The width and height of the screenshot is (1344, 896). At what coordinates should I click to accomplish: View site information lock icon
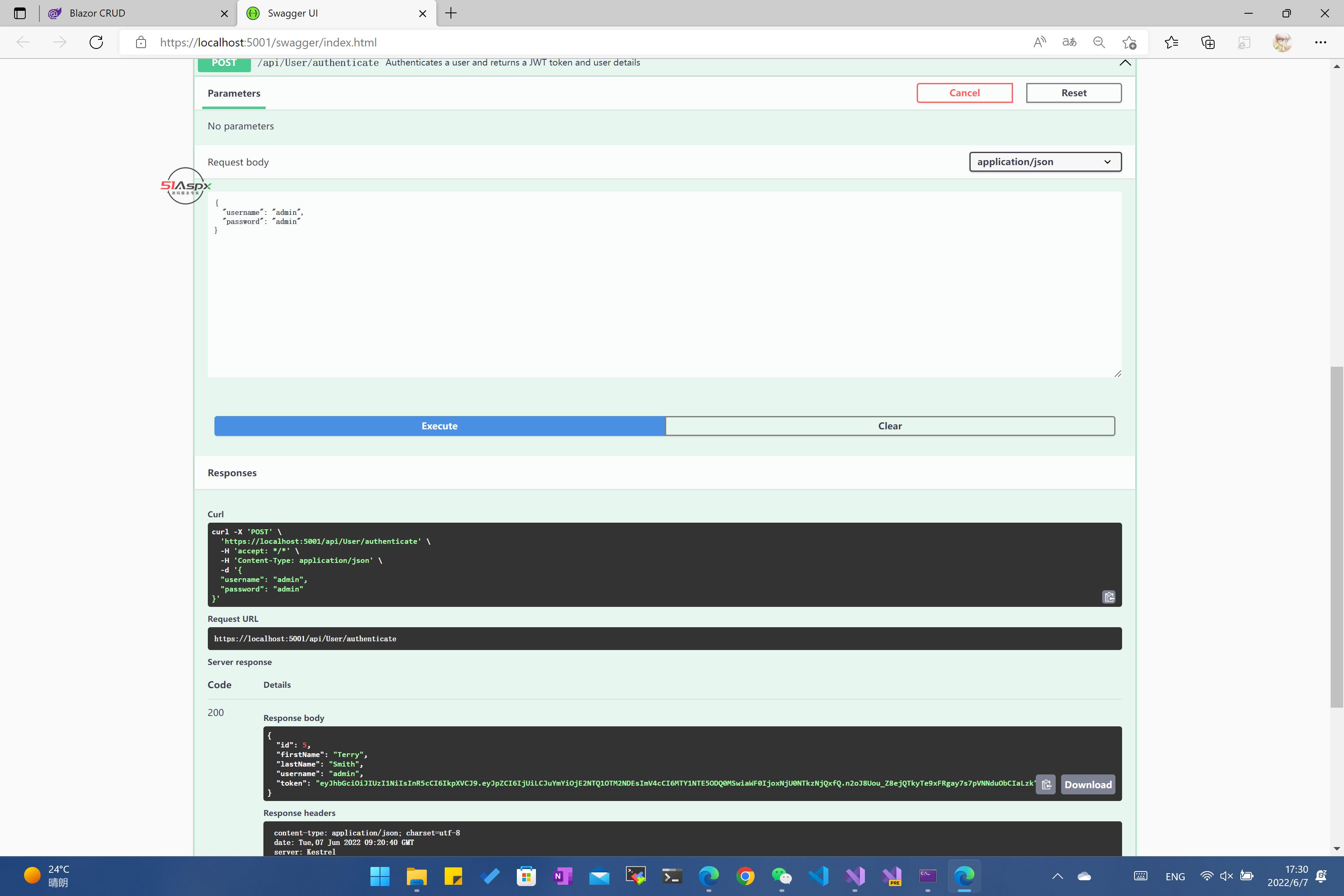(x=141, y=42)
